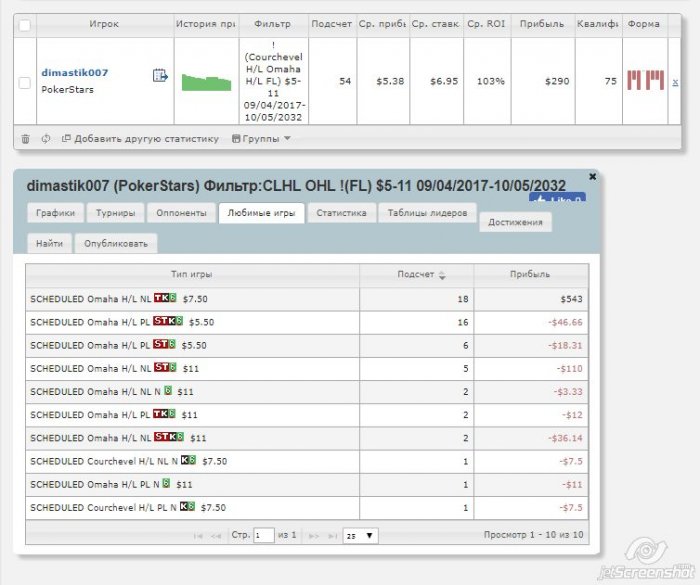Image resolution: width=700 pixels, height=585 pixels.
Task: Open the dimastik007 player link
Action: 75,72
